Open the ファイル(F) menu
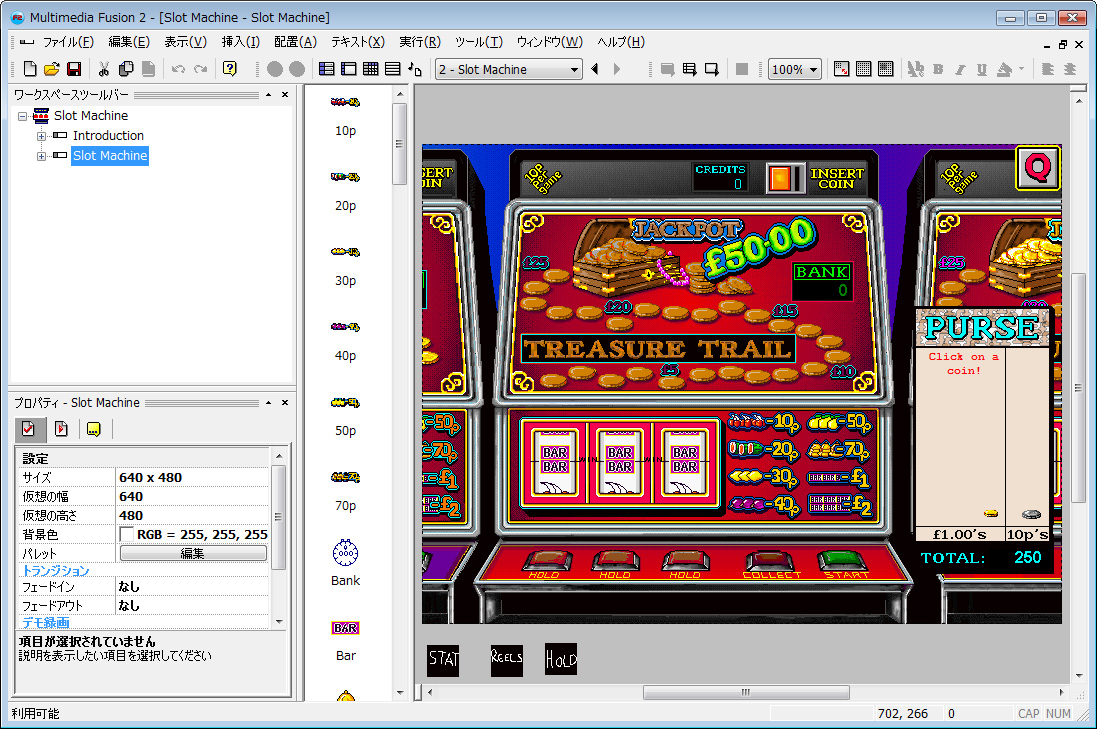This screenshot has height=729, width=1097. (68, 42)
